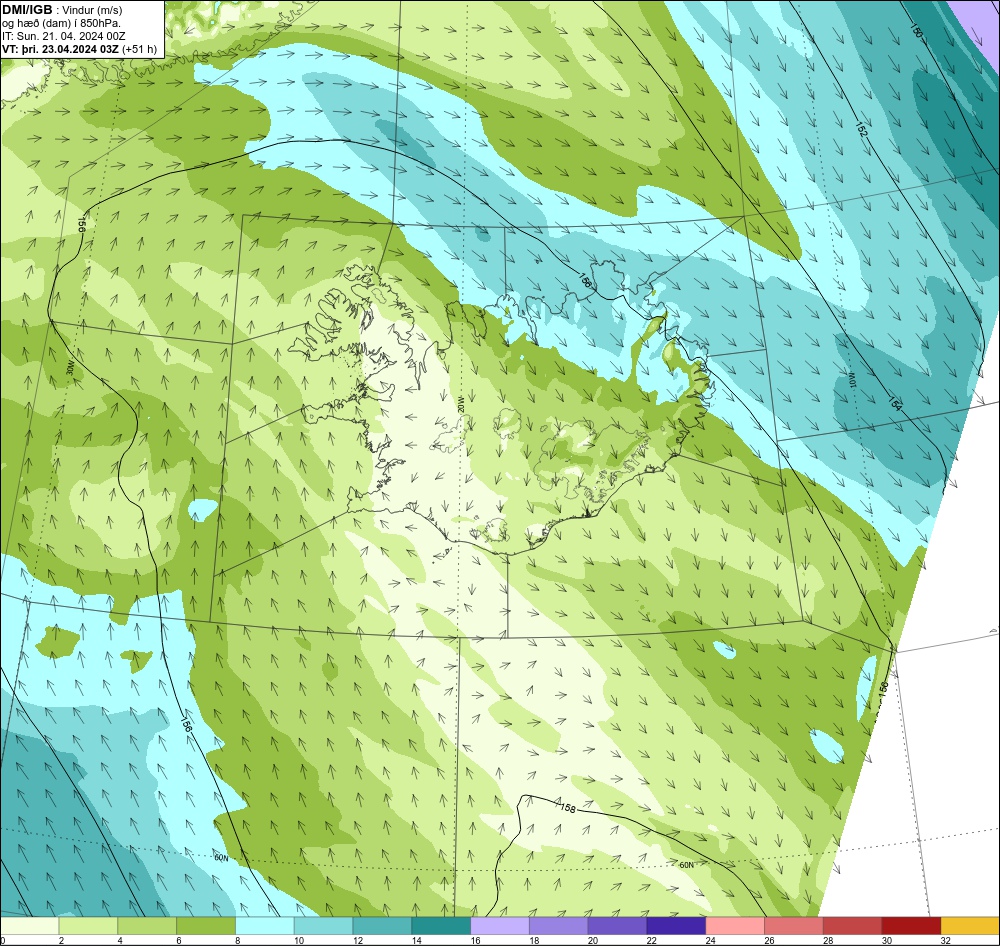
Task: Click the orange swatch above 32 m/s
Action: pyautogui.click(x=971, y=926)
